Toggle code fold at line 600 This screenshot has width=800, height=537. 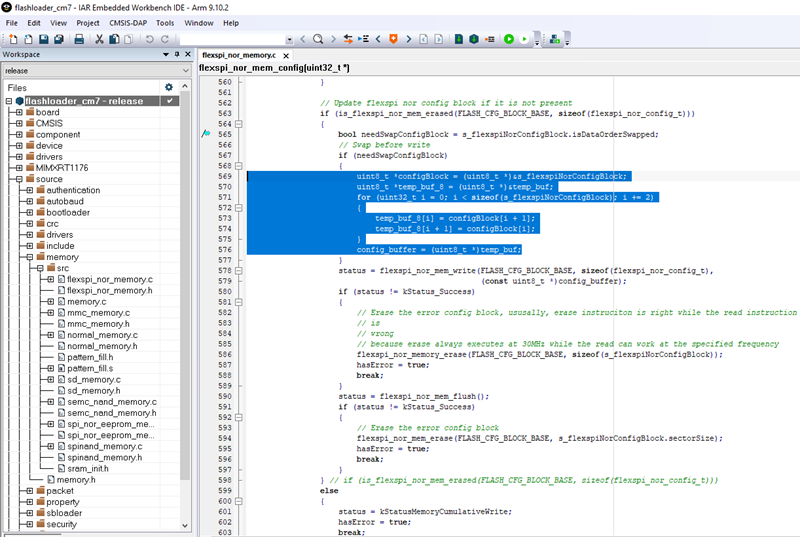coord(238,501)
